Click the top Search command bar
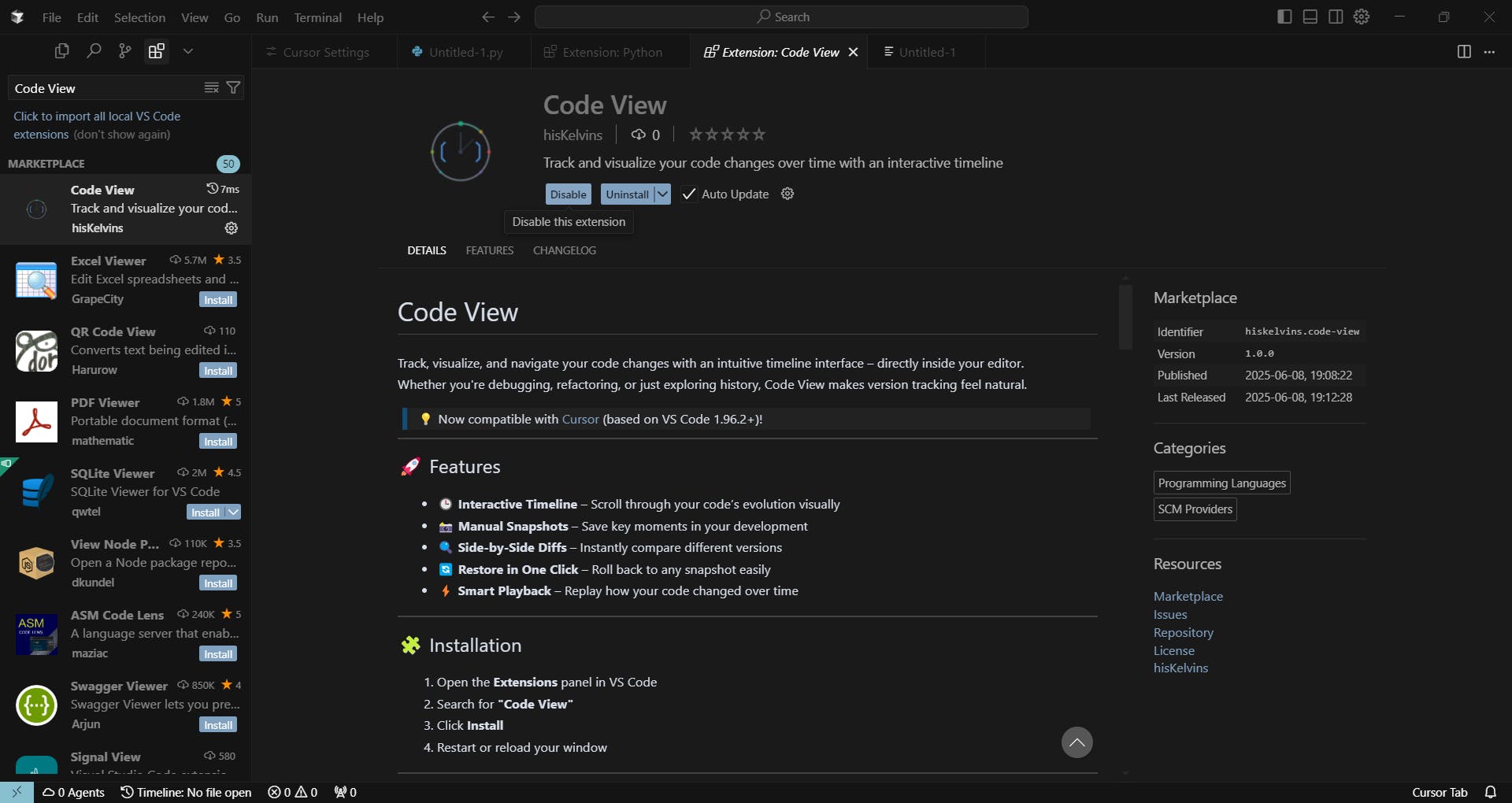1512x803 pixels. tap(781, 17)
